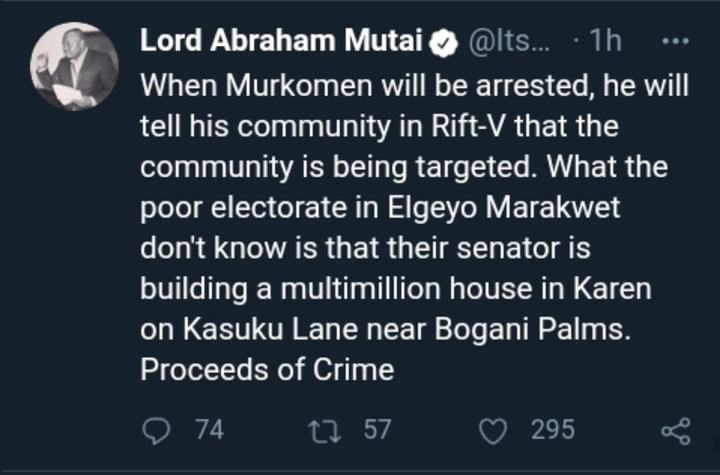Image resolution: width=720 pixels, height=475 pixels.
Task: Like the tweet with the heart icon
Action: [494, 430]
